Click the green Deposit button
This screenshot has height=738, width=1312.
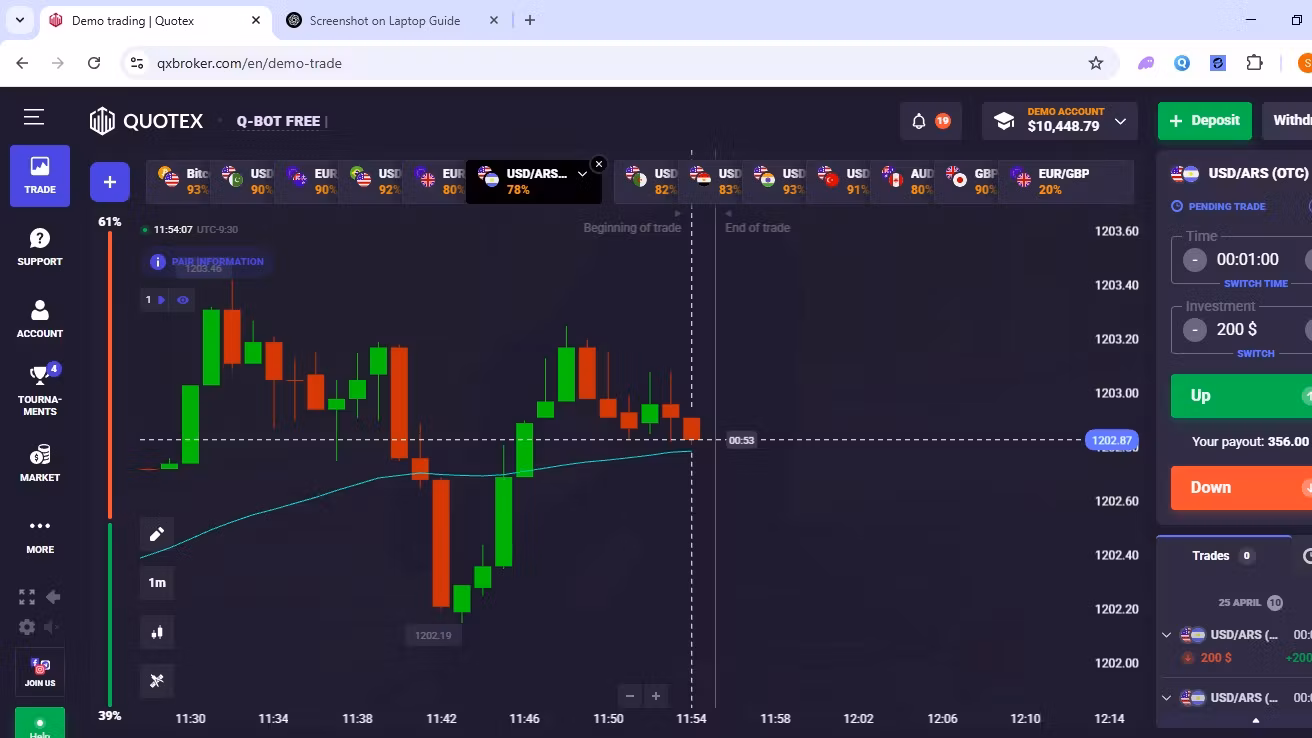click(1204, 120)
